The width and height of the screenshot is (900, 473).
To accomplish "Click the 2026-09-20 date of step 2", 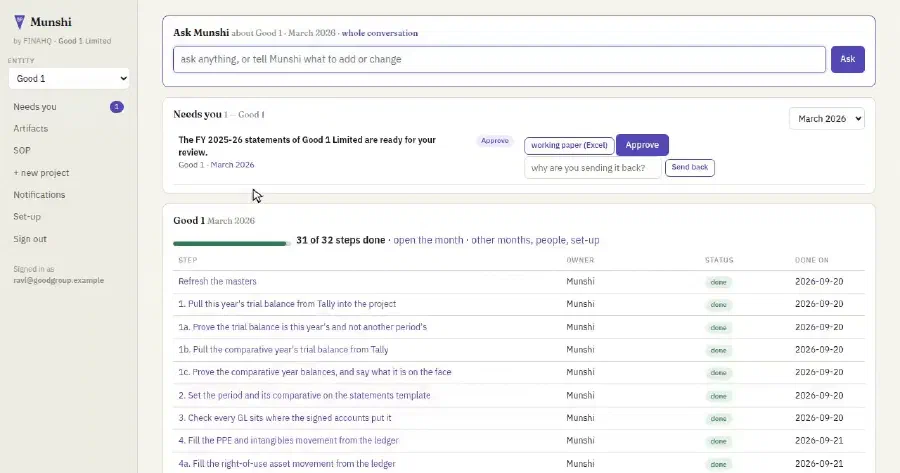I will point(819,395).
